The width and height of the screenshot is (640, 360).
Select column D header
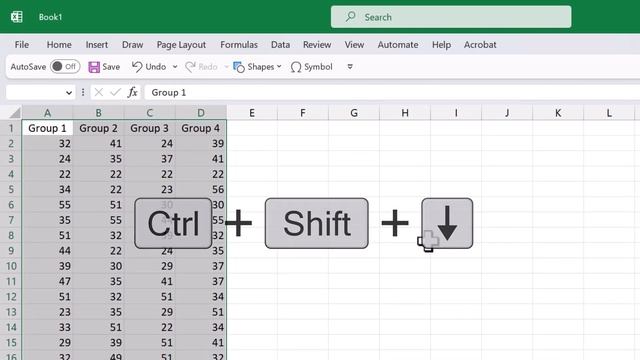click(201, 113)
